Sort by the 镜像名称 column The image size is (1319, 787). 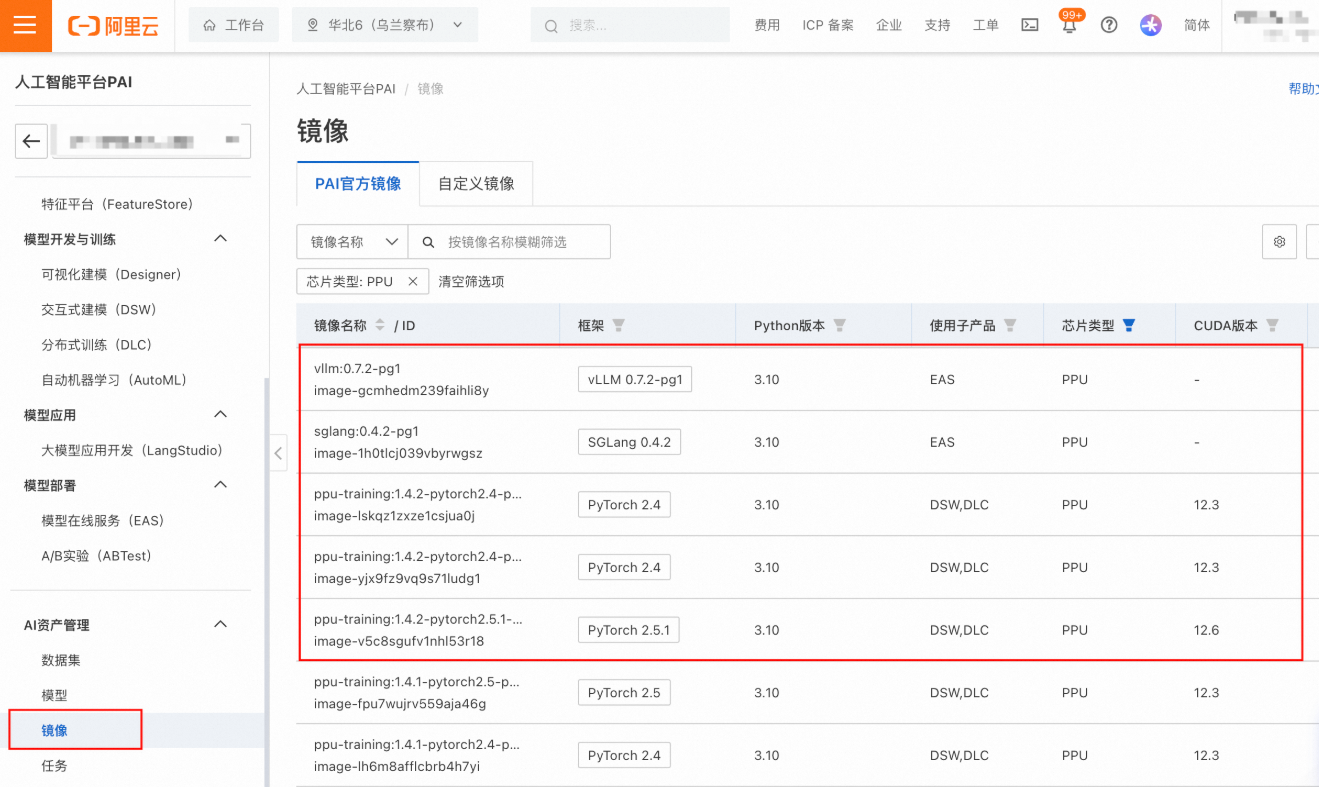point(379,325)
